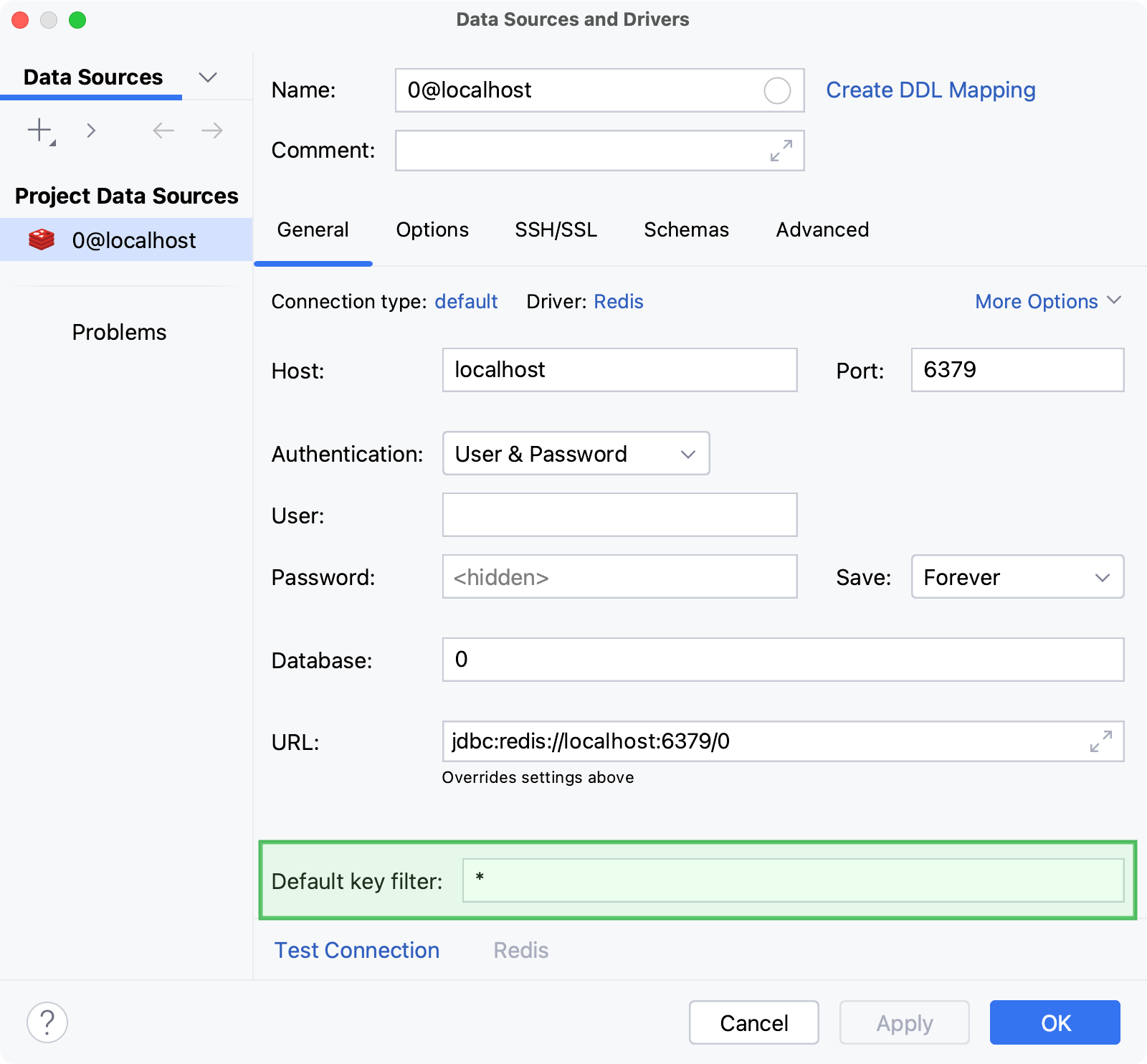Add a new data source
The width and height of the screenshot is (1147, 1064).
pos(37,130)
